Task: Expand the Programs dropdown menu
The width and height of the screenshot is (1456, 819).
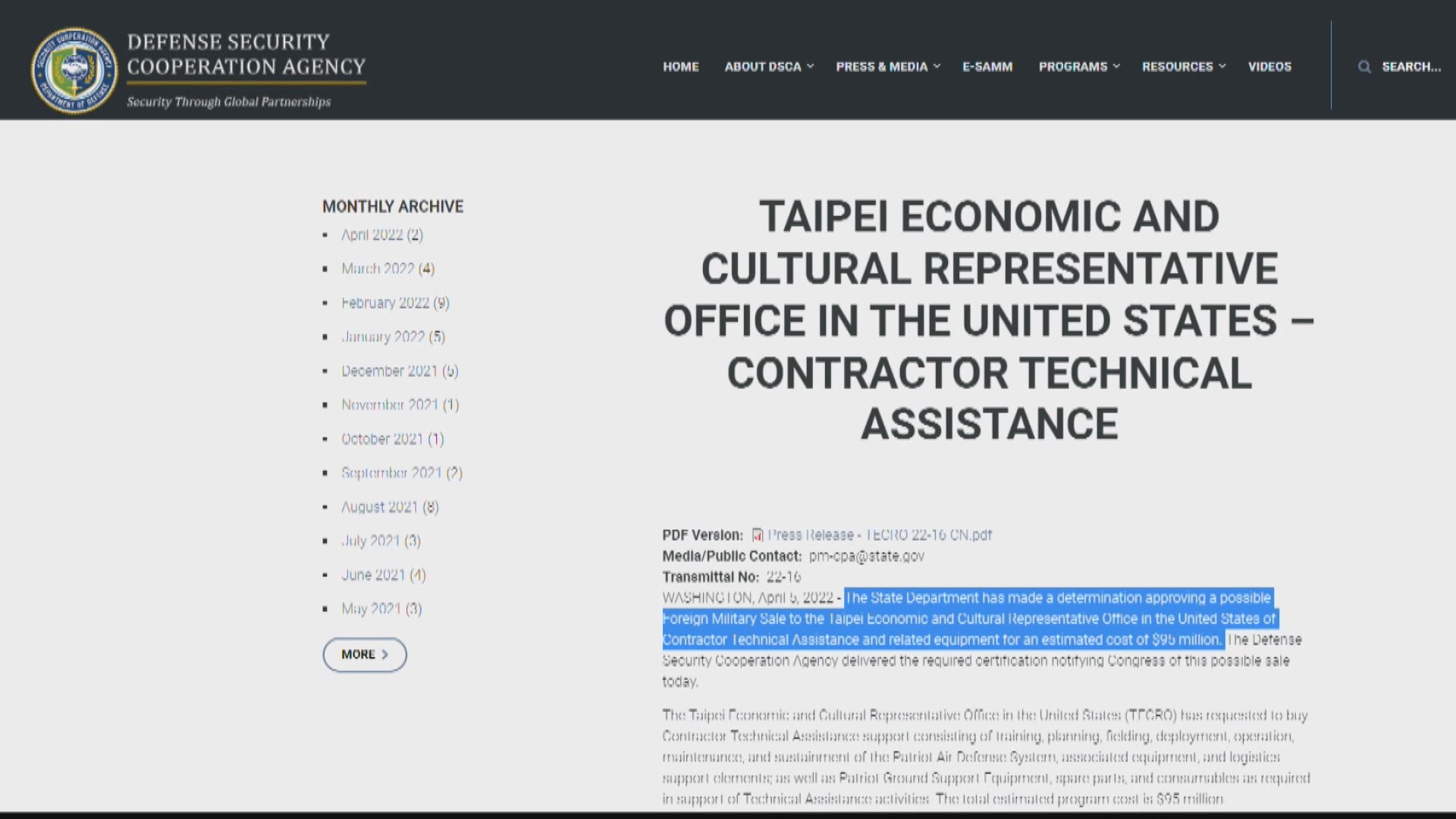Action: (1078, 67)
